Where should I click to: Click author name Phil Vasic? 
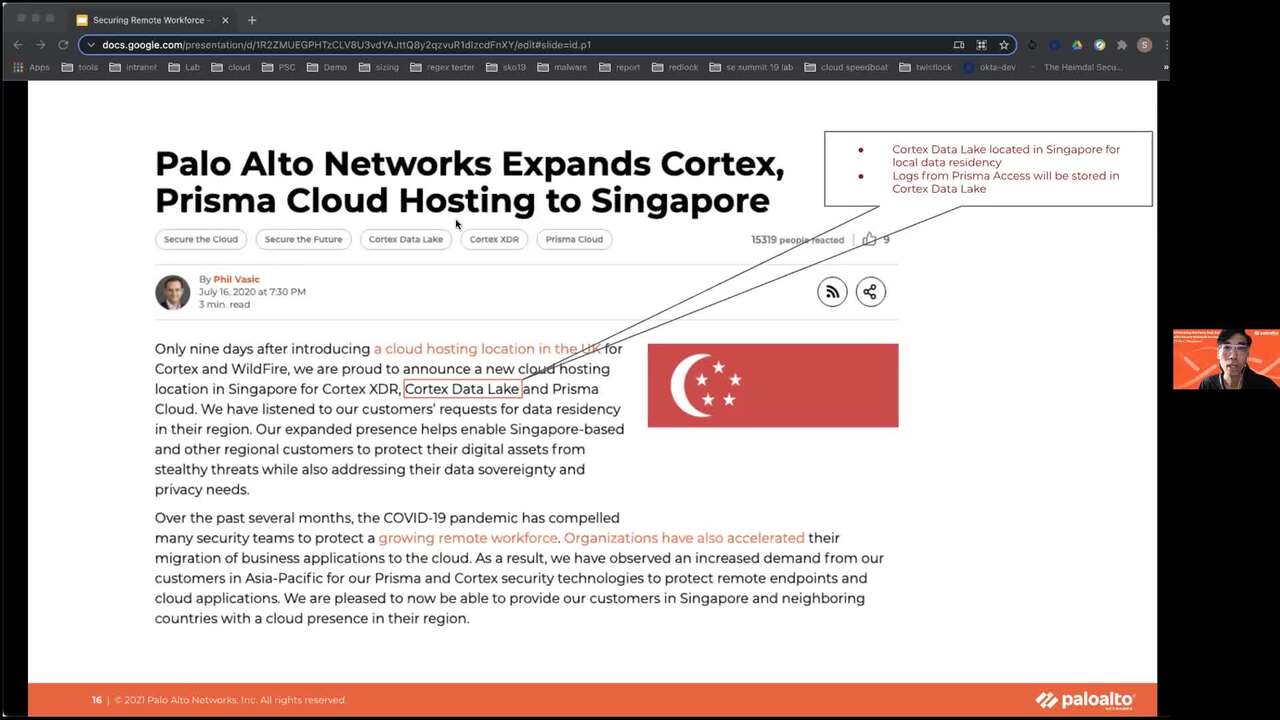pos(236,280)
